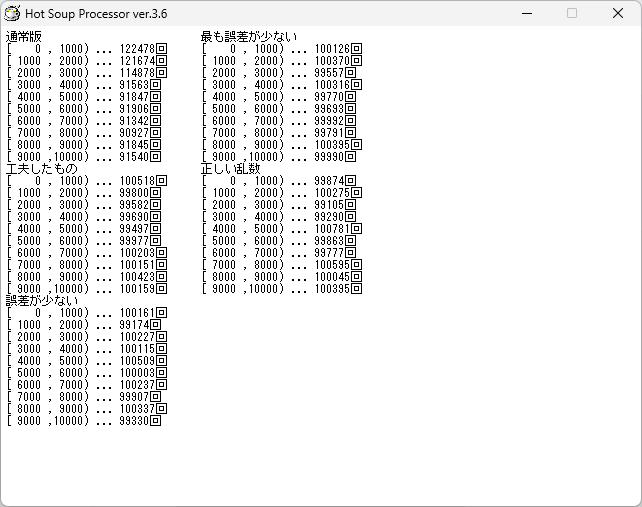The width and height of the screenshot is (642, 507).
Task: Click the disabled maximize button
Action: click(572, 14)
